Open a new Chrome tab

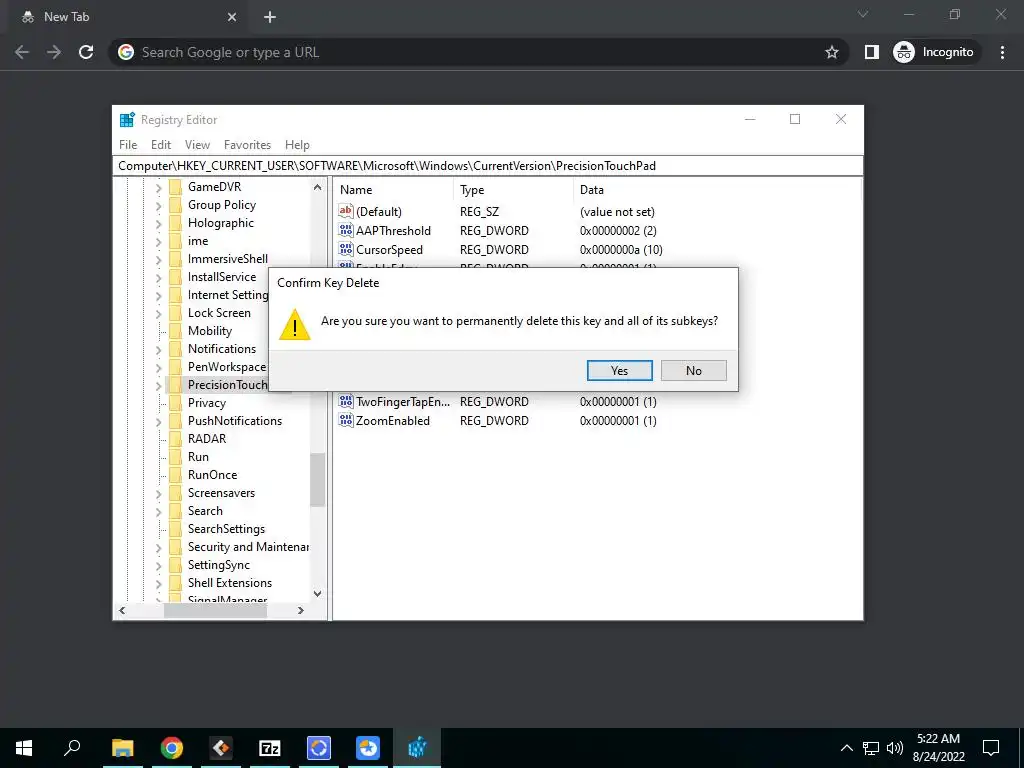tap(270, 18)
